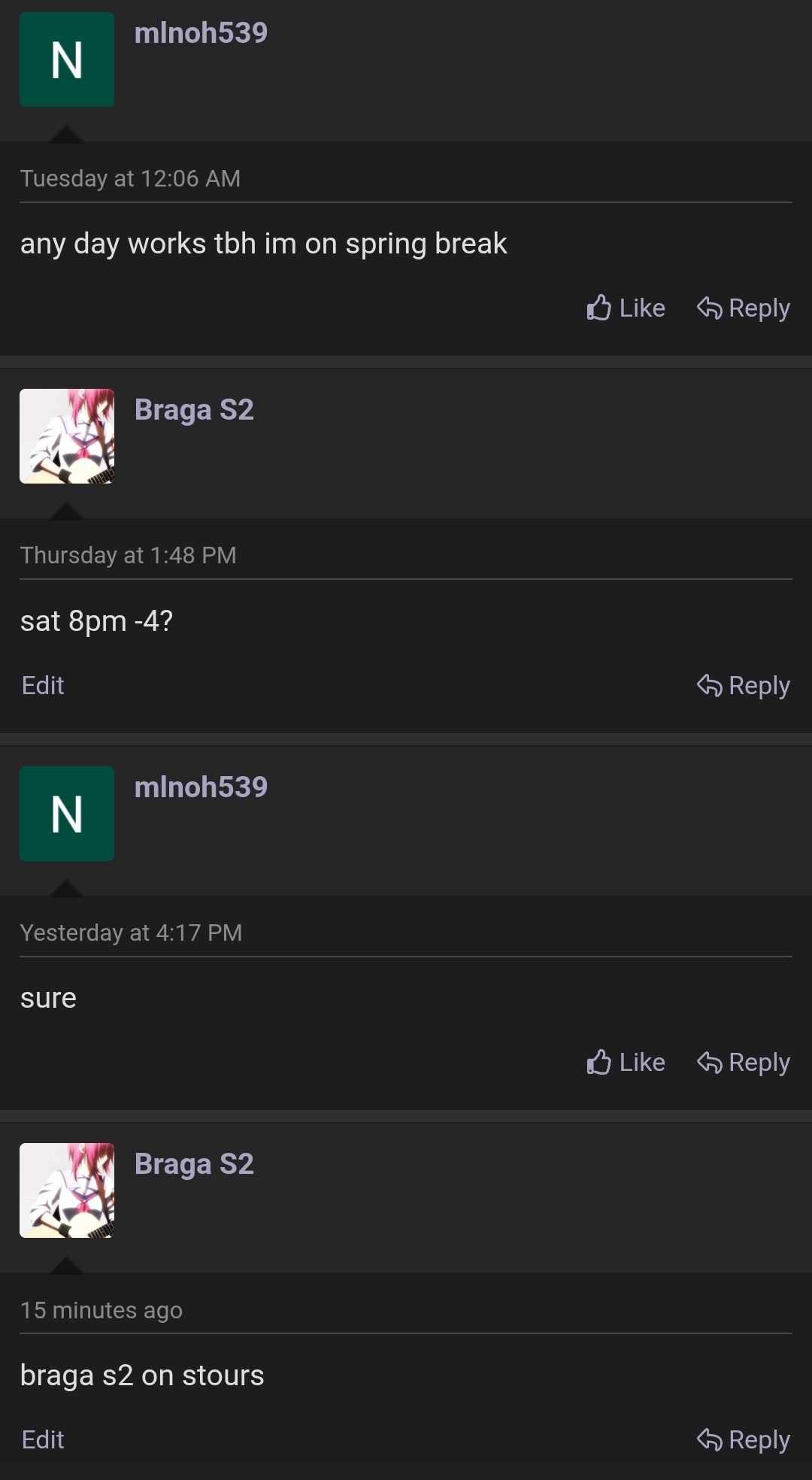Click the Reply arrow icon on 'sat 8pm -4?' post
The width and height of the screenshot is (812, 1480).
point(710,684)
